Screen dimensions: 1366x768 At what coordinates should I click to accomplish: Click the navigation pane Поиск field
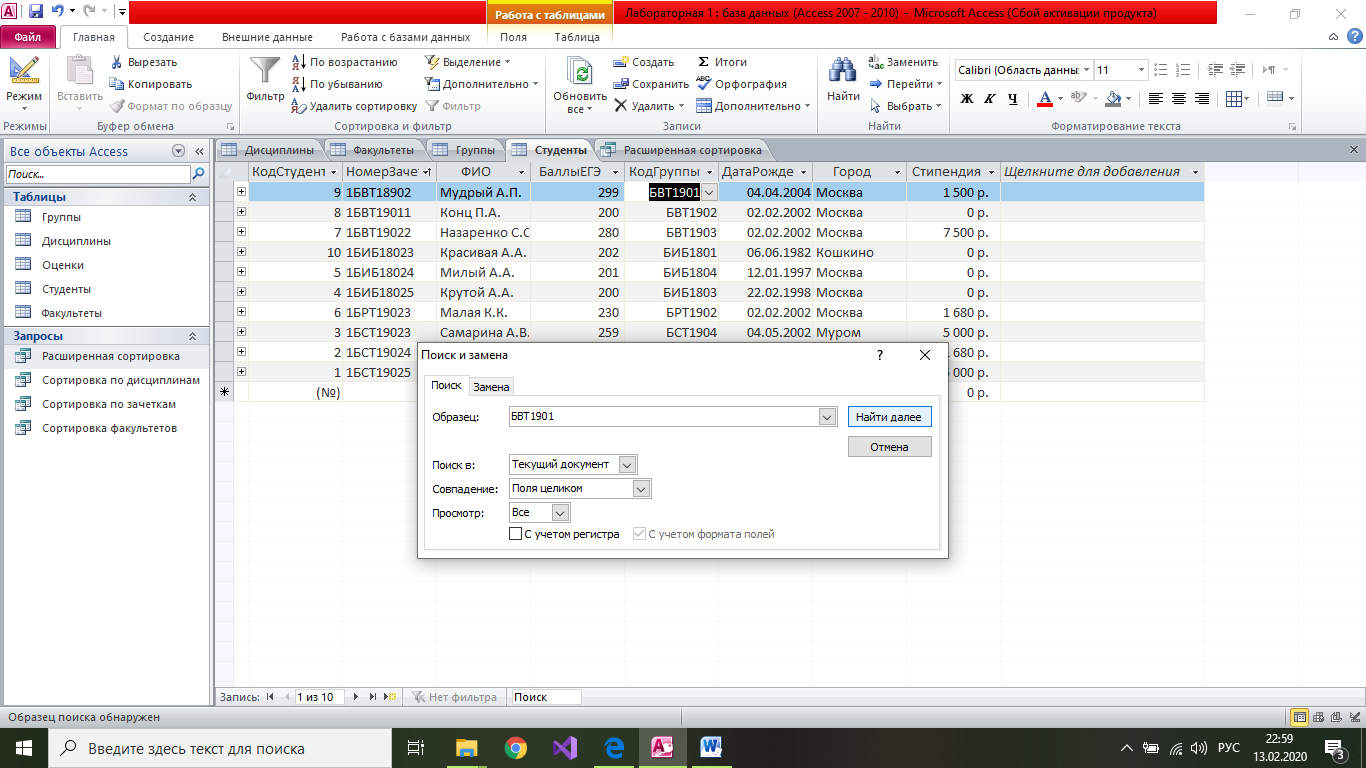[x=96, y=174]
